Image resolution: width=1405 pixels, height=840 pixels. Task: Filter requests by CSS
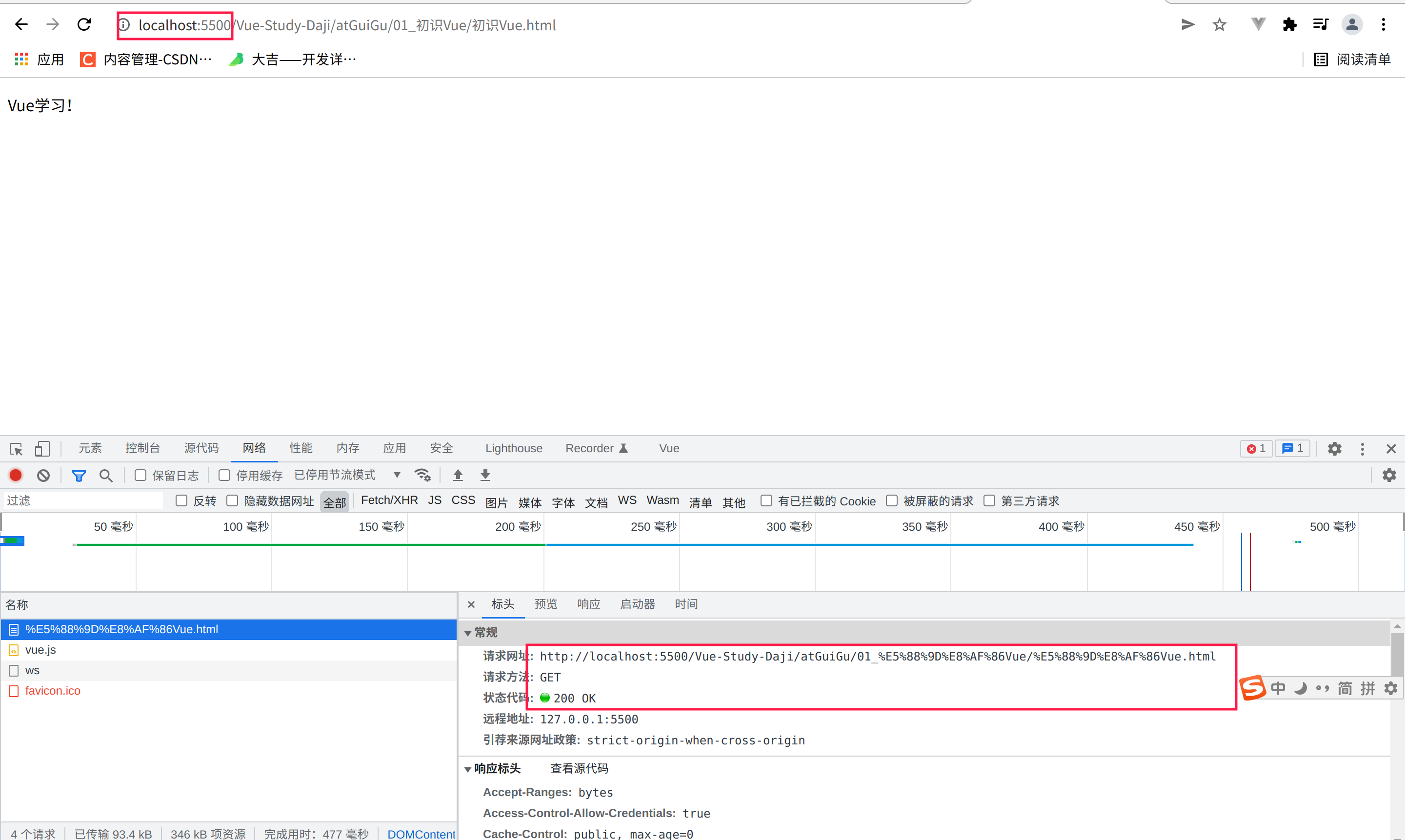462,500
